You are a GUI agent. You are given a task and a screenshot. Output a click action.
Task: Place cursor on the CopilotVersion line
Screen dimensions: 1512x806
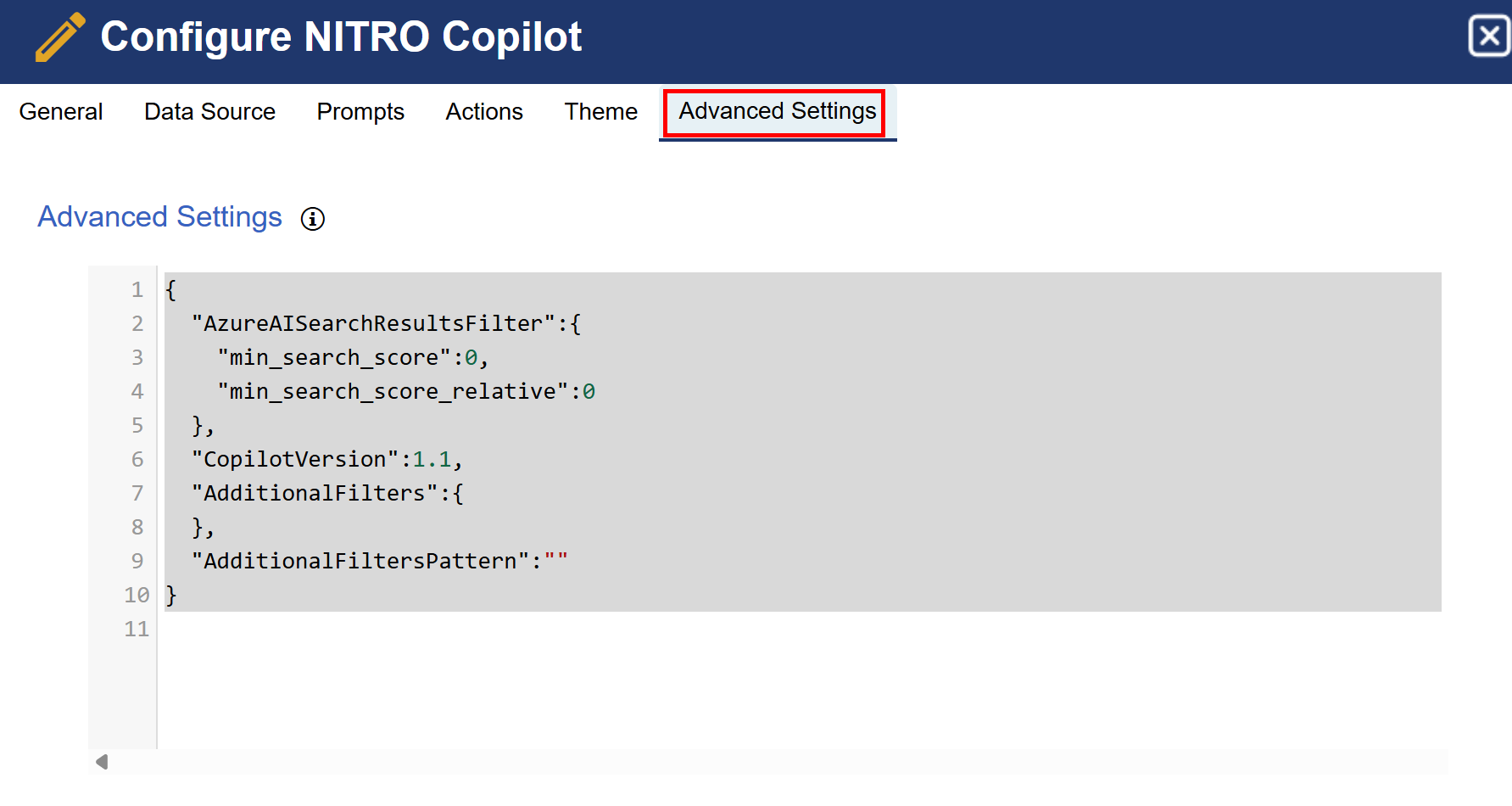(326, 460)
